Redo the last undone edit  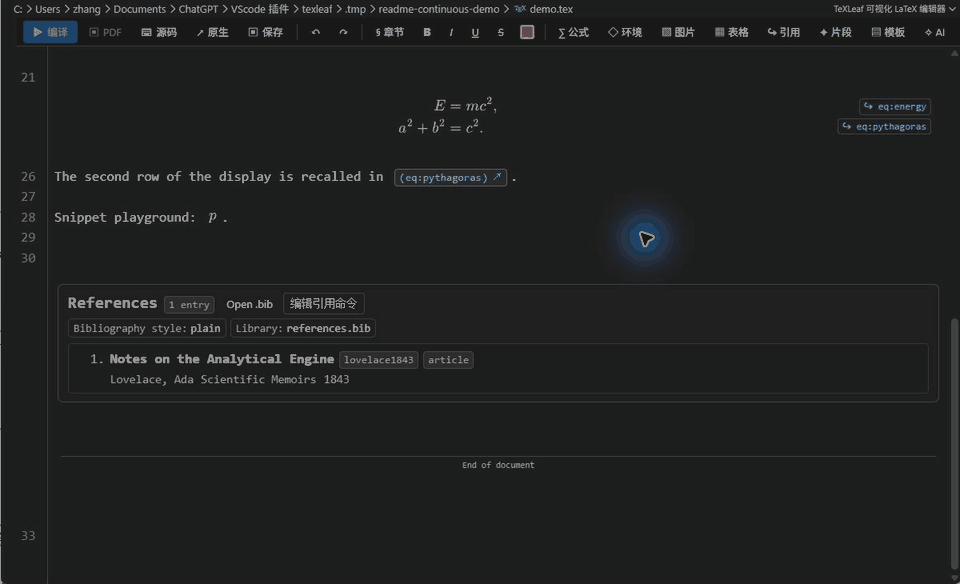coord(343,32)
